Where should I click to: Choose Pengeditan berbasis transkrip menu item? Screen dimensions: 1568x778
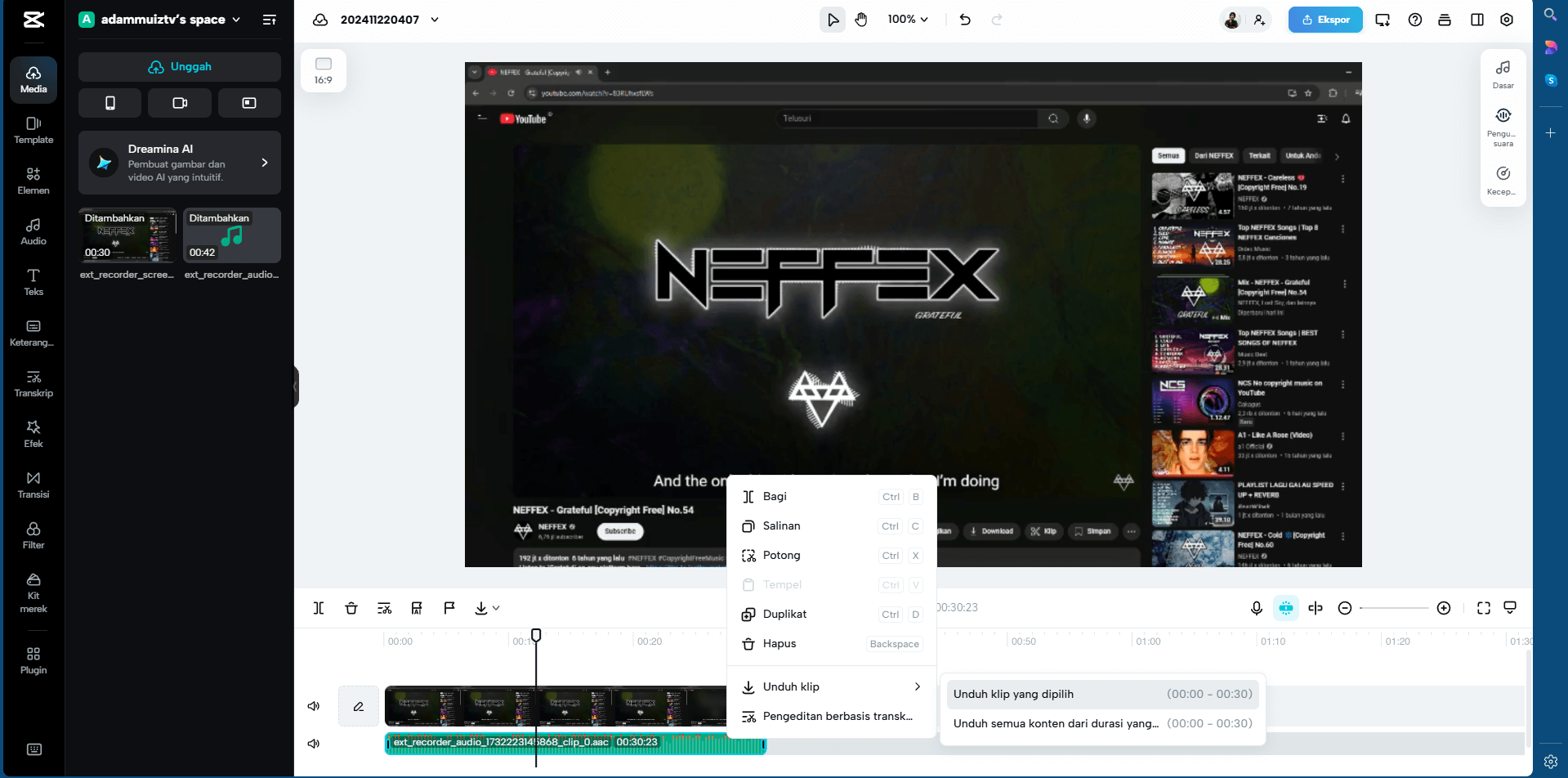832,717
